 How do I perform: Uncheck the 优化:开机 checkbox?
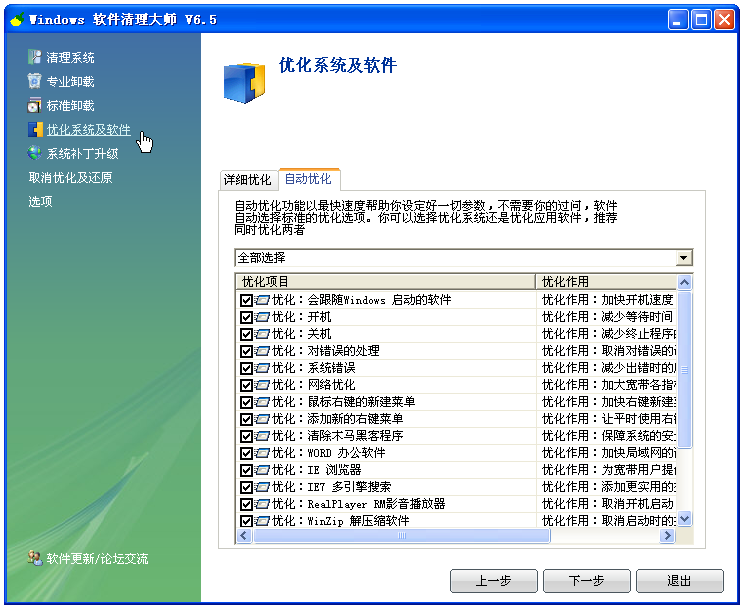(246, 317)
